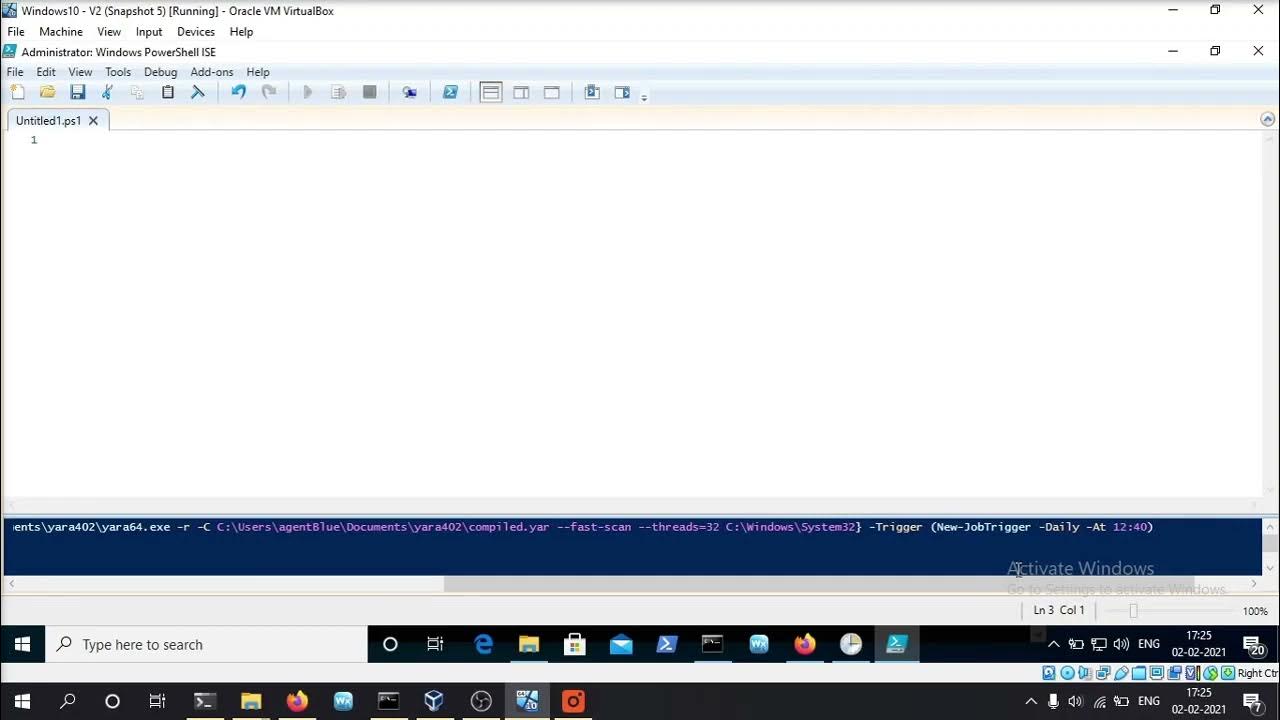The width and height of the screenshot is (1280, 720).
Task: Open the guest volume control icon
Action: pyautogui.click(x=1121, y=644)
